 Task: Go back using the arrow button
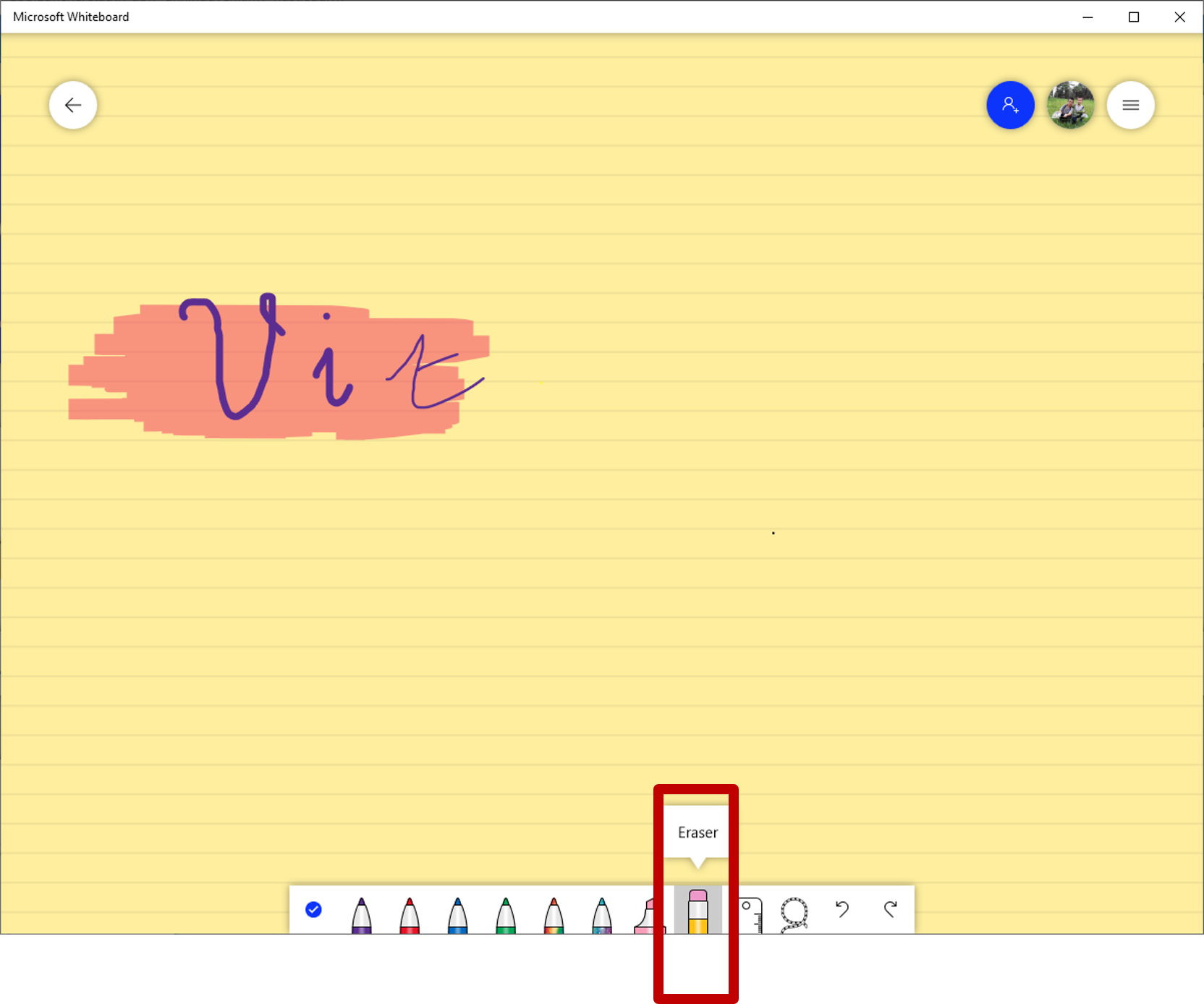[73, 106]
